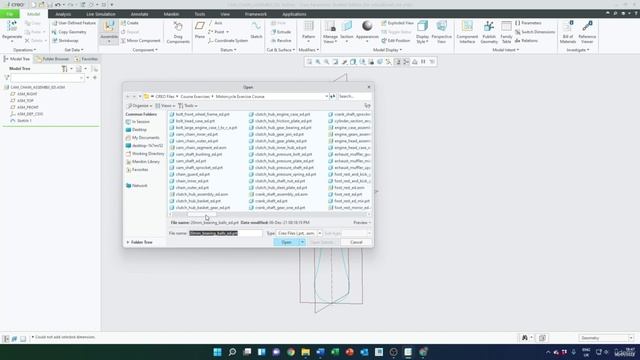
Task: Expand the Get Data group dropdown
Action: point(73,50)
